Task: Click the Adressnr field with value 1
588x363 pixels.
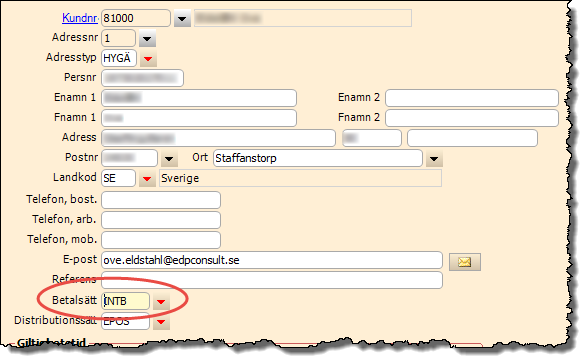Action: point(118,38)
